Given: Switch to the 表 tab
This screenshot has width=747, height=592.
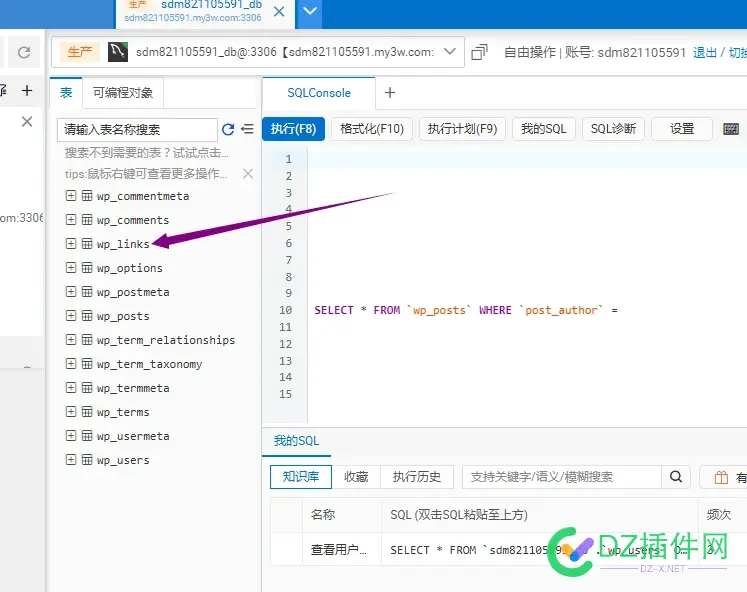Looking at the screenshot, I should coord(66,92).
